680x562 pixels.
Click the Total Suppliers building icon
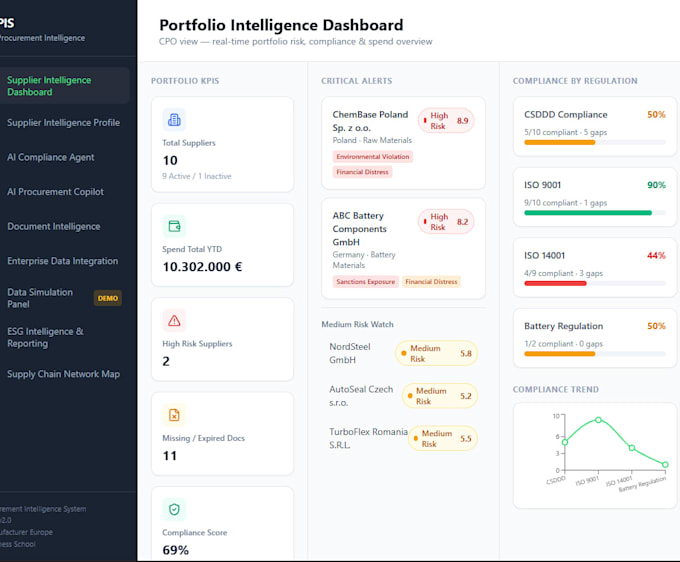point(174,120)
